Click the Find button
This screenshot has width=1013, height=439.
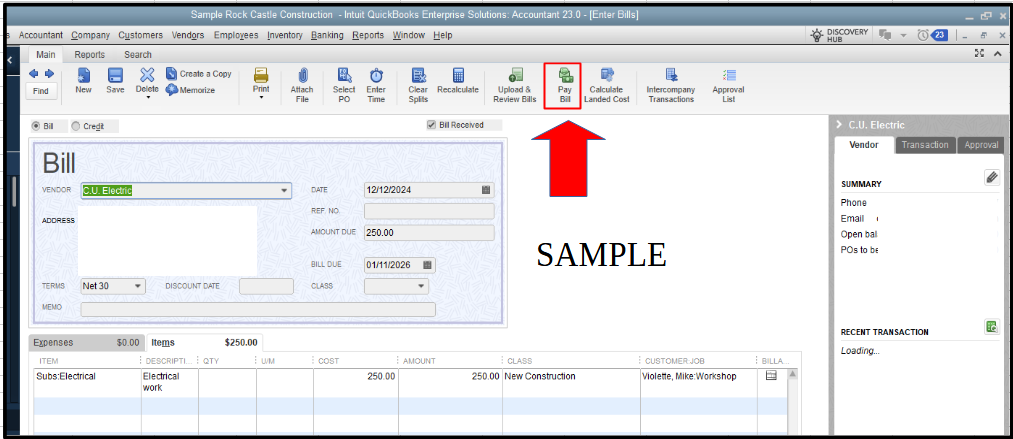click(41, 91)
